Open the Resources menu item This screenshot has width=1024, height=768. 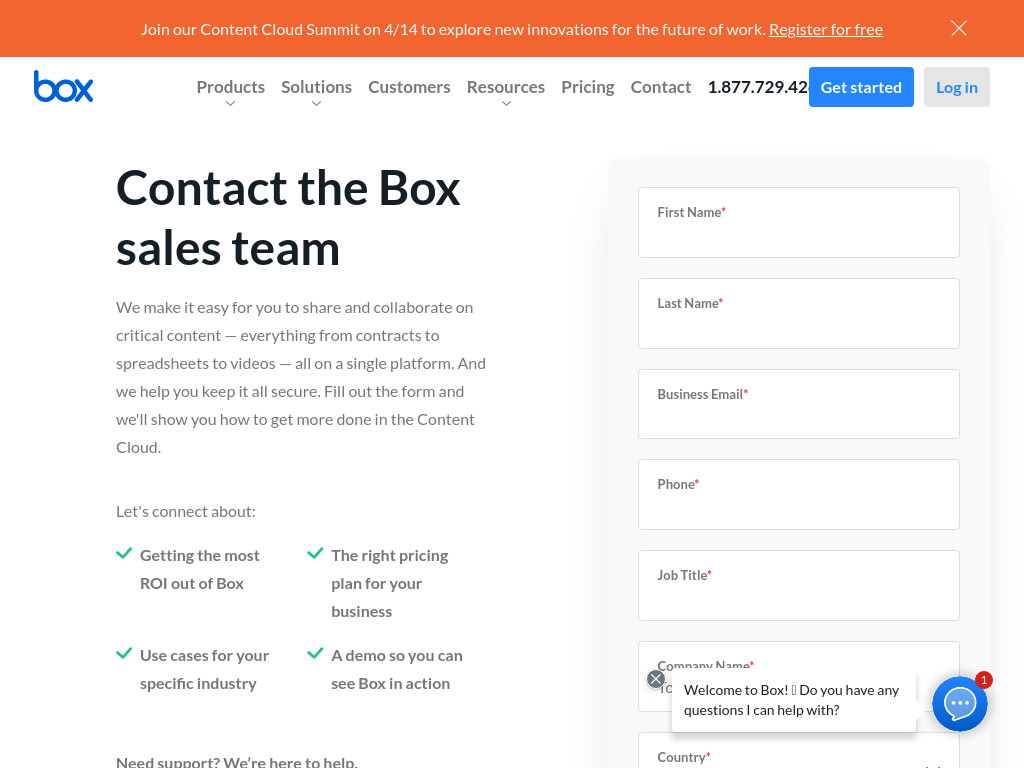click(x=505, y=87)
